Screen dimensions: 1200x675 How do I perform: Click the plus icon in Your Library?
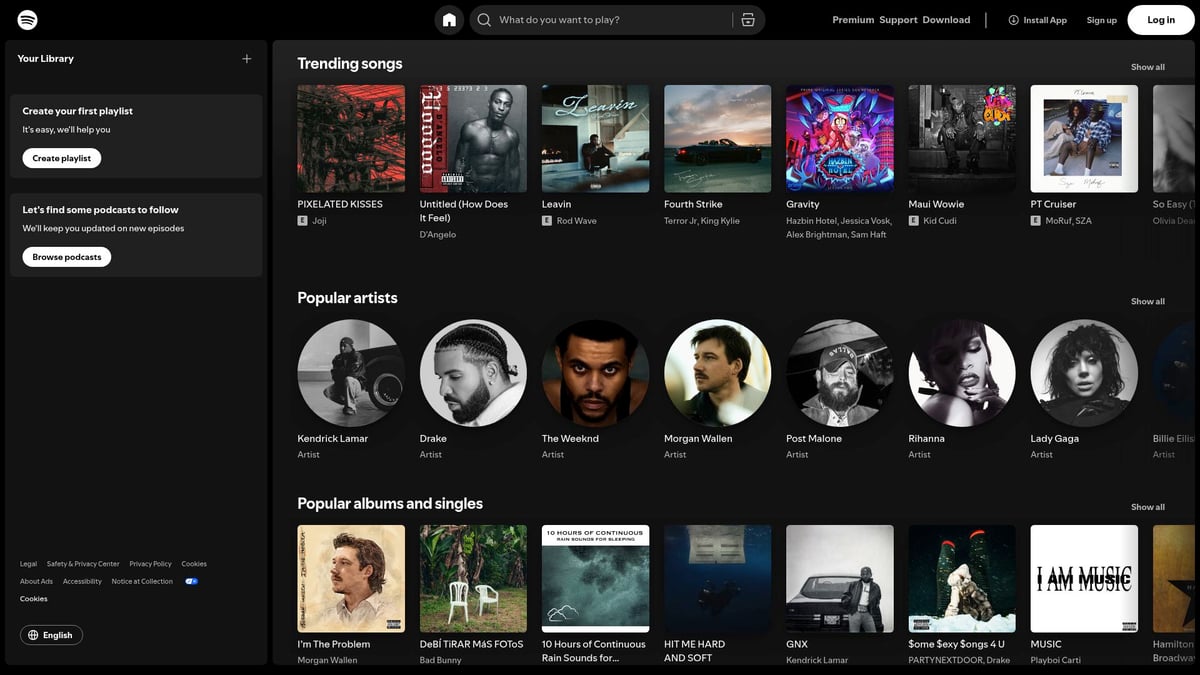pyautogui.click(x=246, y=58)
